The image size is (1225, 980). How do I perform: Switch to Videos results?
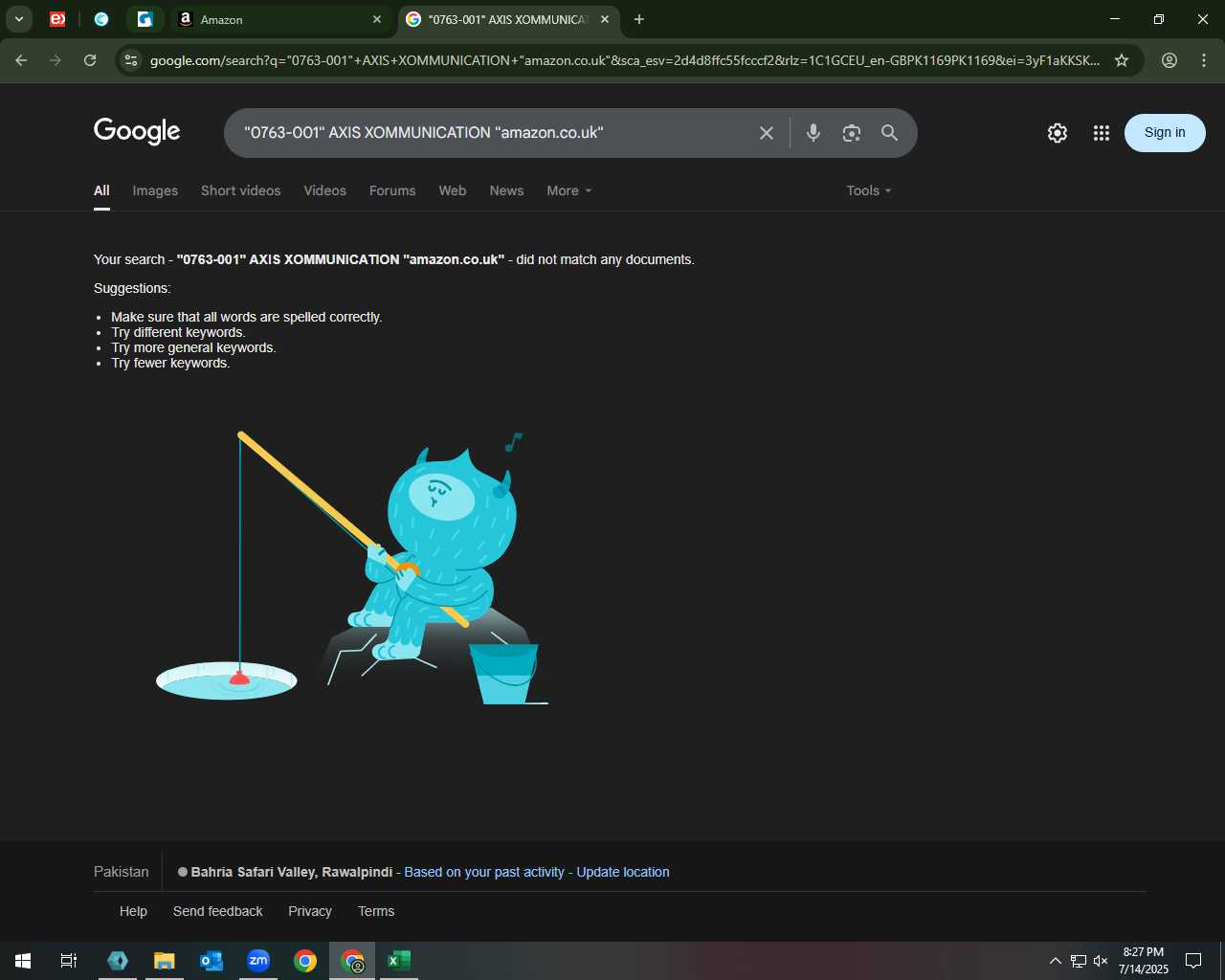tap(325, 190)
